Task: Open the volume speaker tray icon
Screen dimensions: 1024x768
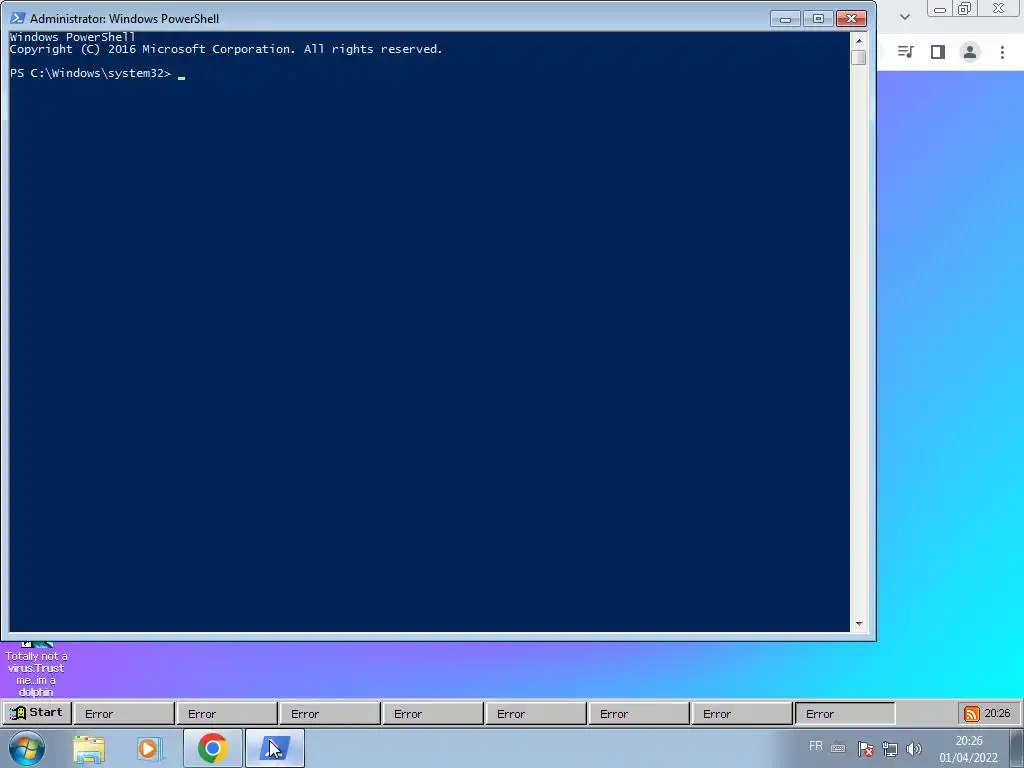Action: (914, 749)
